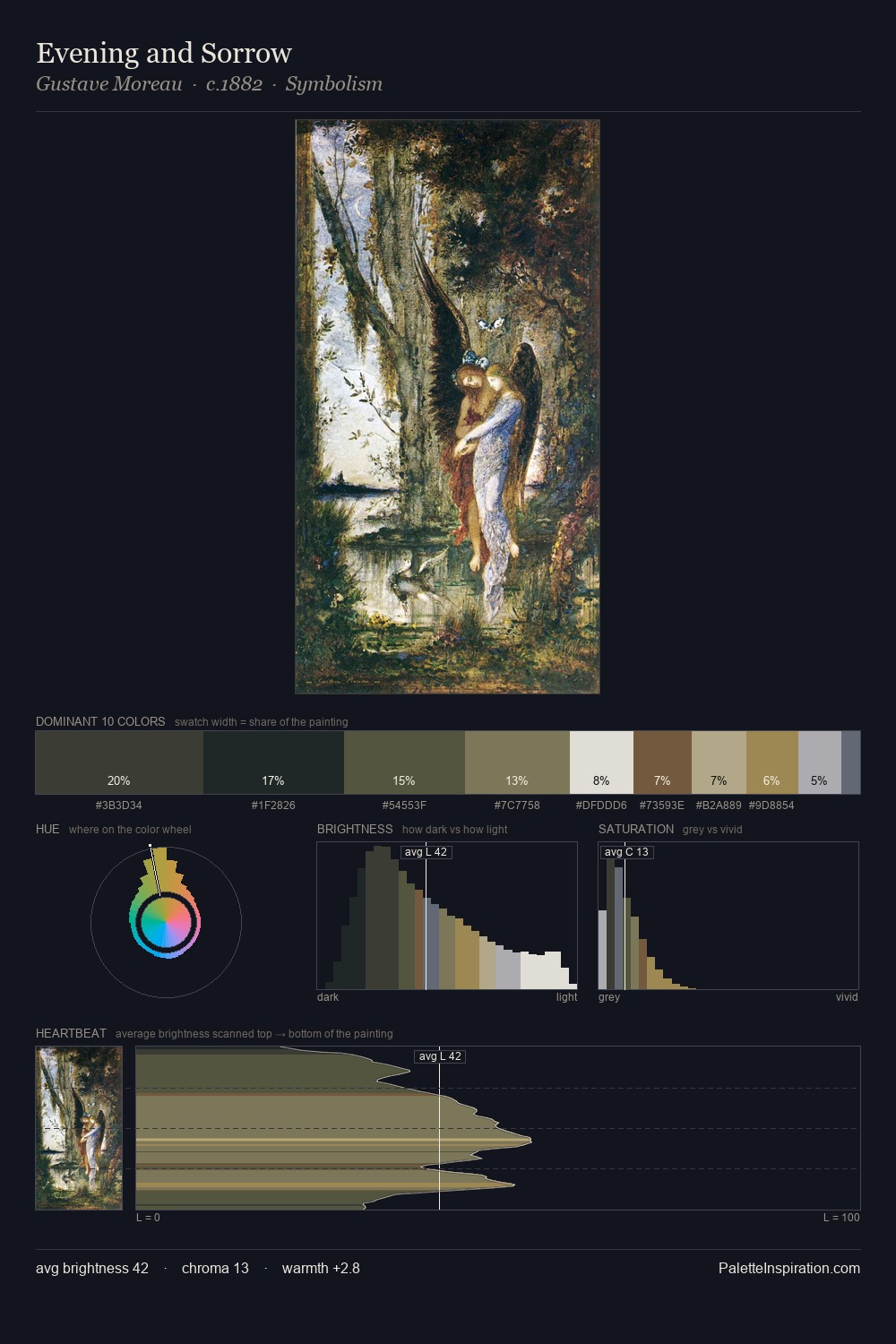The image size is (896, 1344).
Task: Click the heartbeat brightness profile chart
Action: (498, 1128)
